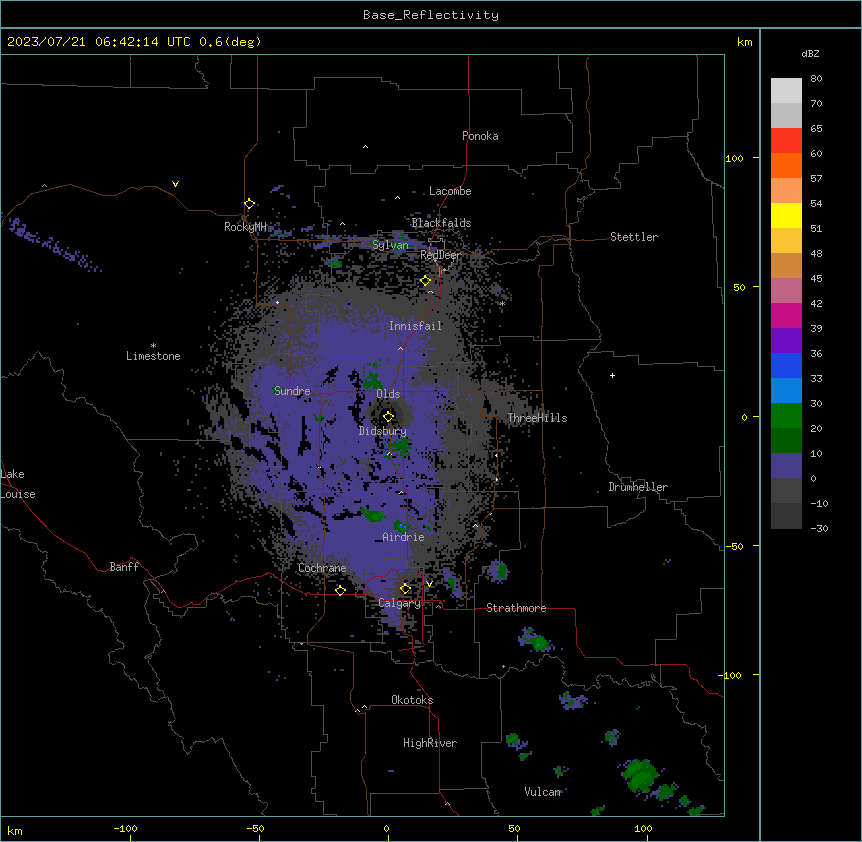
Task: Click the Lake Louise label
Action: [18, 484]
